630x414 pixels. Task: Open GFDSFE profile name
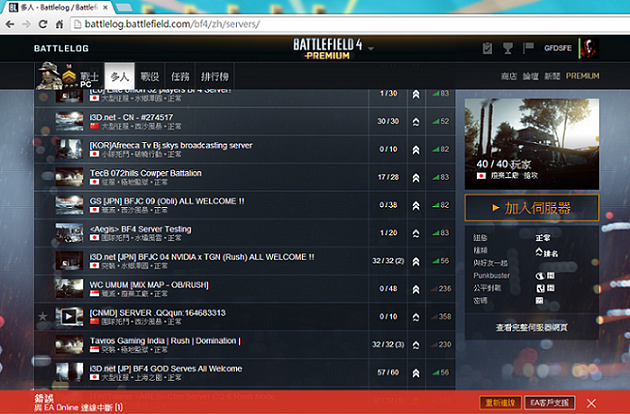pos(558,48)
